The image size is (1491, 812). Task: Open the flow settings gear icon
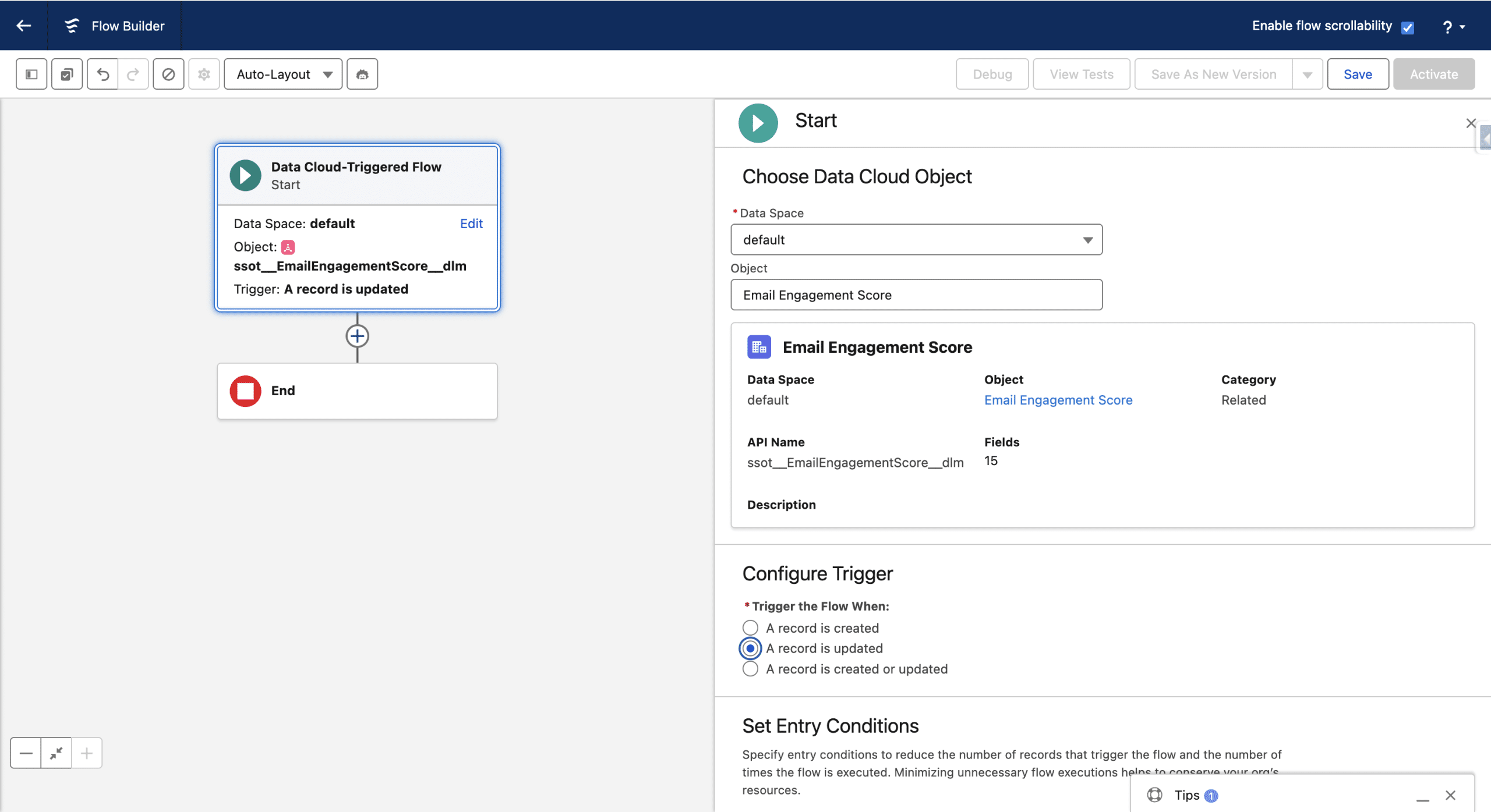point(204,74)
